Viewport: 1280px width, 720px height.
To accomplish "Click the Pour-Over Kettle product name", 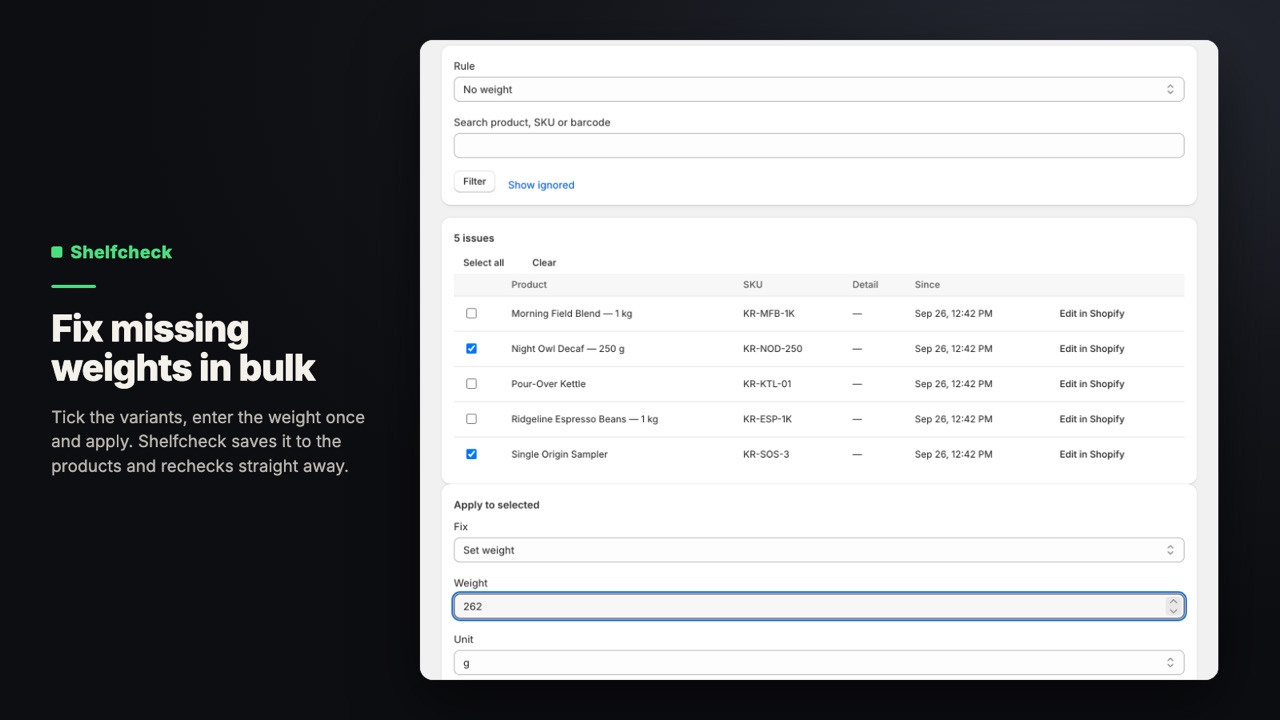I will (548, 384).
